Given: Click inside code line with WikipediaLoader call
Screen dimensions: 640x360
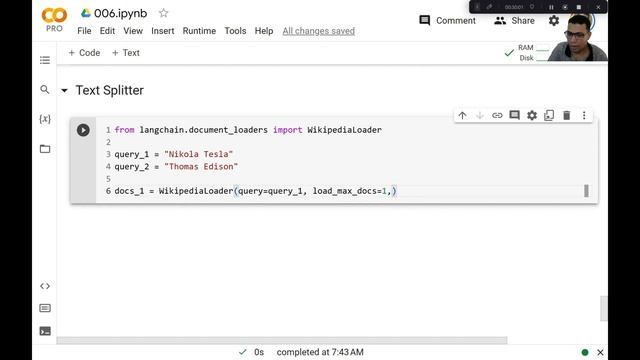Looking at the screenshot, I should [256, 191].
